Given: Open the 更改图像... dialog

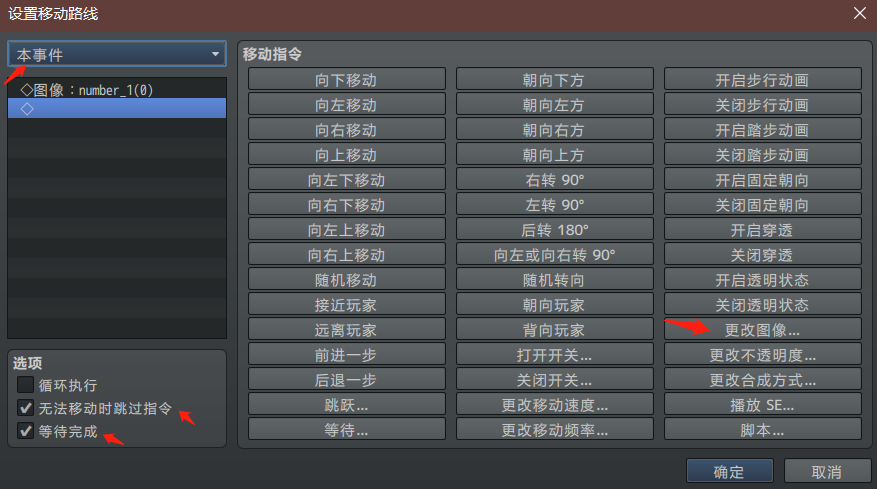Looking at the screenshot, I should pyautogui.click(x=763, y=330).
